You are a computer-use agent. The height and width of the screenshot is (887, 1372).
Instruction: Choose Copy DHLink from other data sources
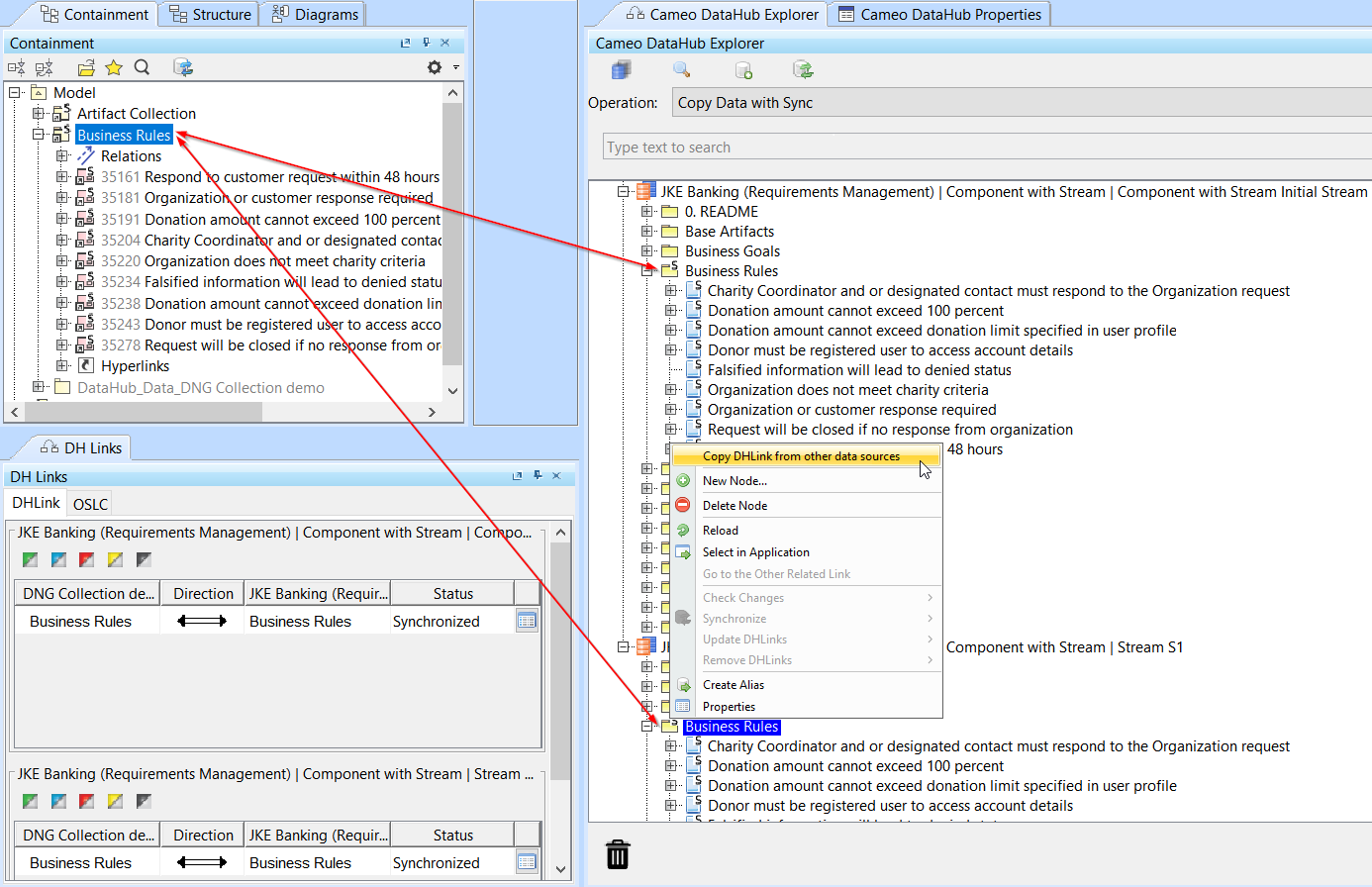pos(801,456)
